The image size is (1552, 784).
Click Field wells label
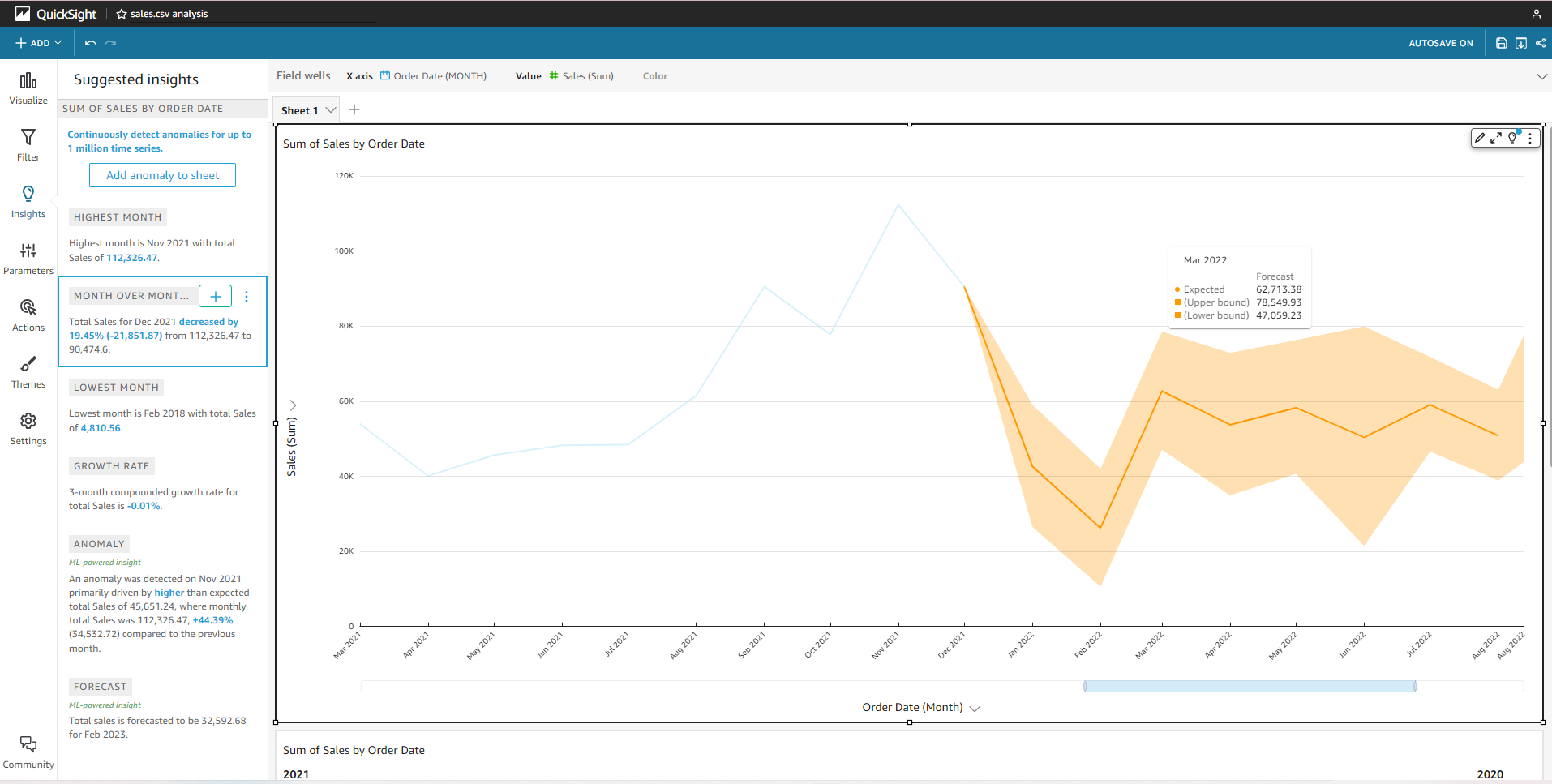[x=303, y=75]
